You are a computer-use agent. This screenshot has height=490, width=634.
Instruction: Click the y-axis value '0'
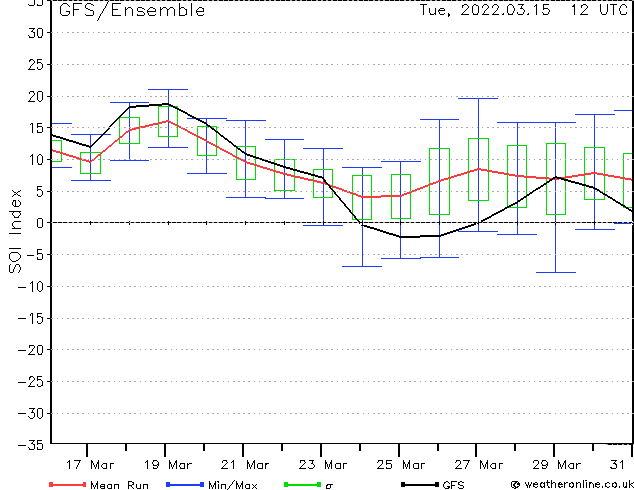(40, 223)
